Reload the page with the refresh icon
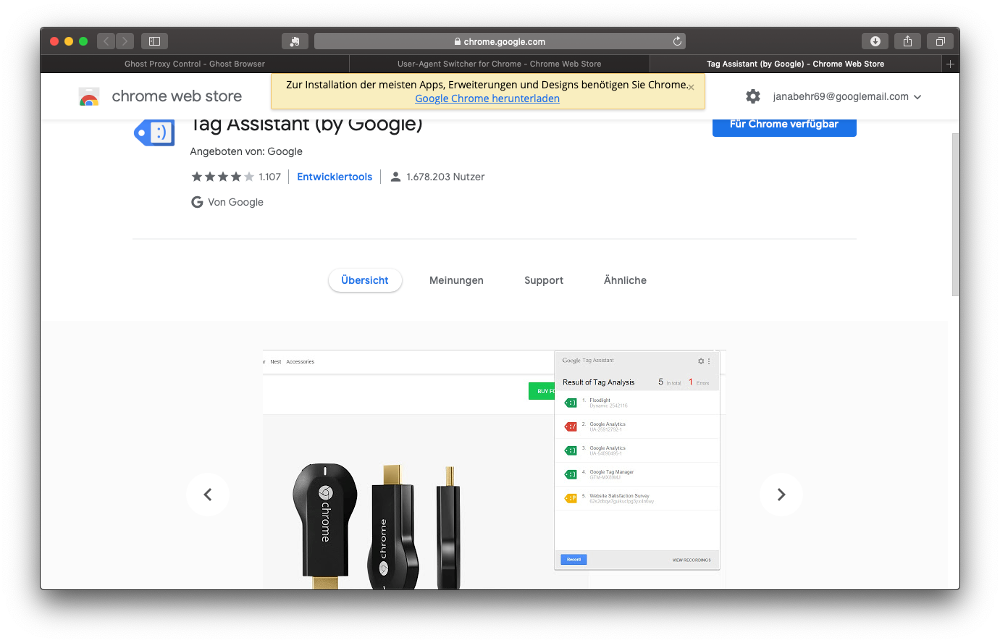 click(677, 41)
